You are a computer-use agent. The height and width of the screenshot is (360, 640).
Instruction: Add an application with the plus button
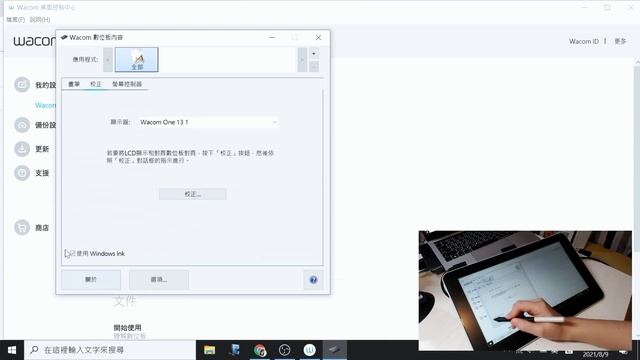click(x=314, y=53)
